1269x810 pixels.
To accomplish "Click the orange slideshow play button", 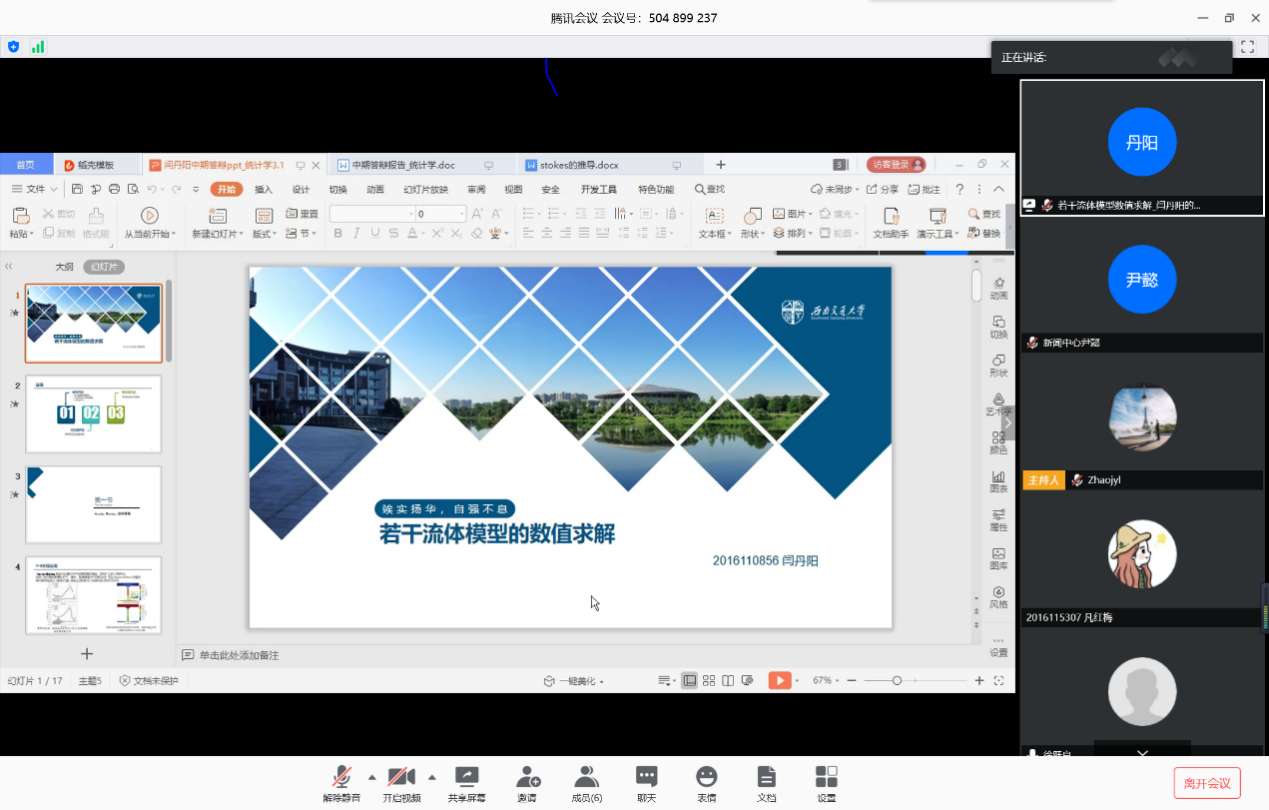I will click(x=779, y=680).
